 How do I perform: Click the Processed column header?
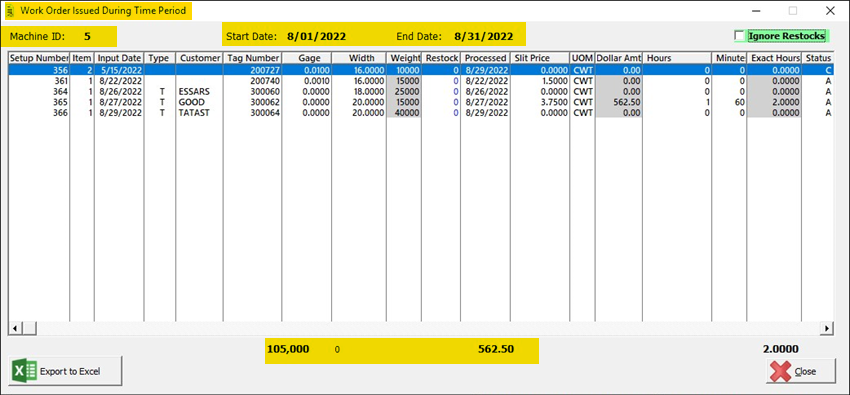pyautogui.click(x=485, y=58)
